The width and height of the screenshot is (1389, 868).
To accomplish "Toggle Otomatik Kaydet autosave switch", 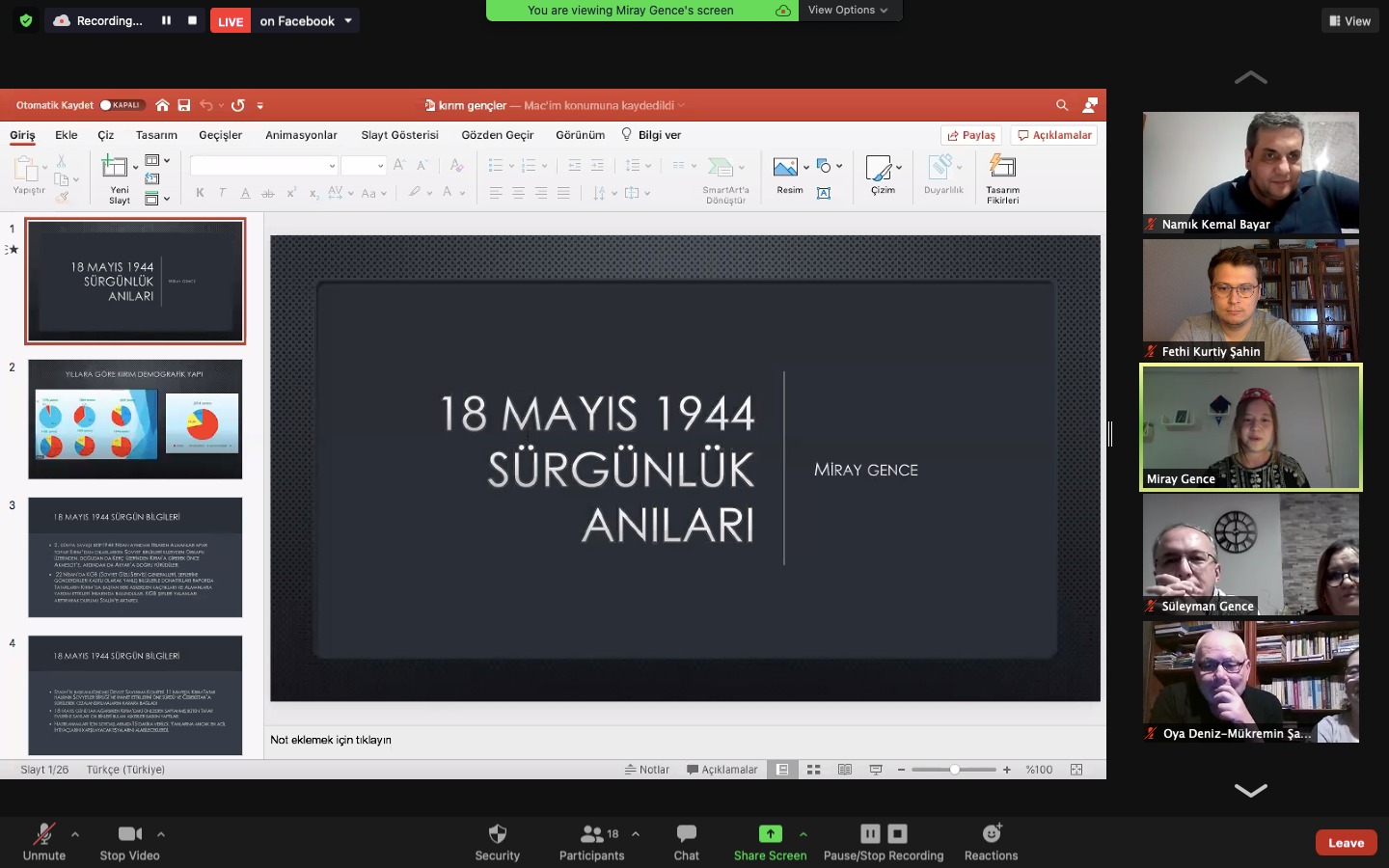I will [x=122, y=105].
